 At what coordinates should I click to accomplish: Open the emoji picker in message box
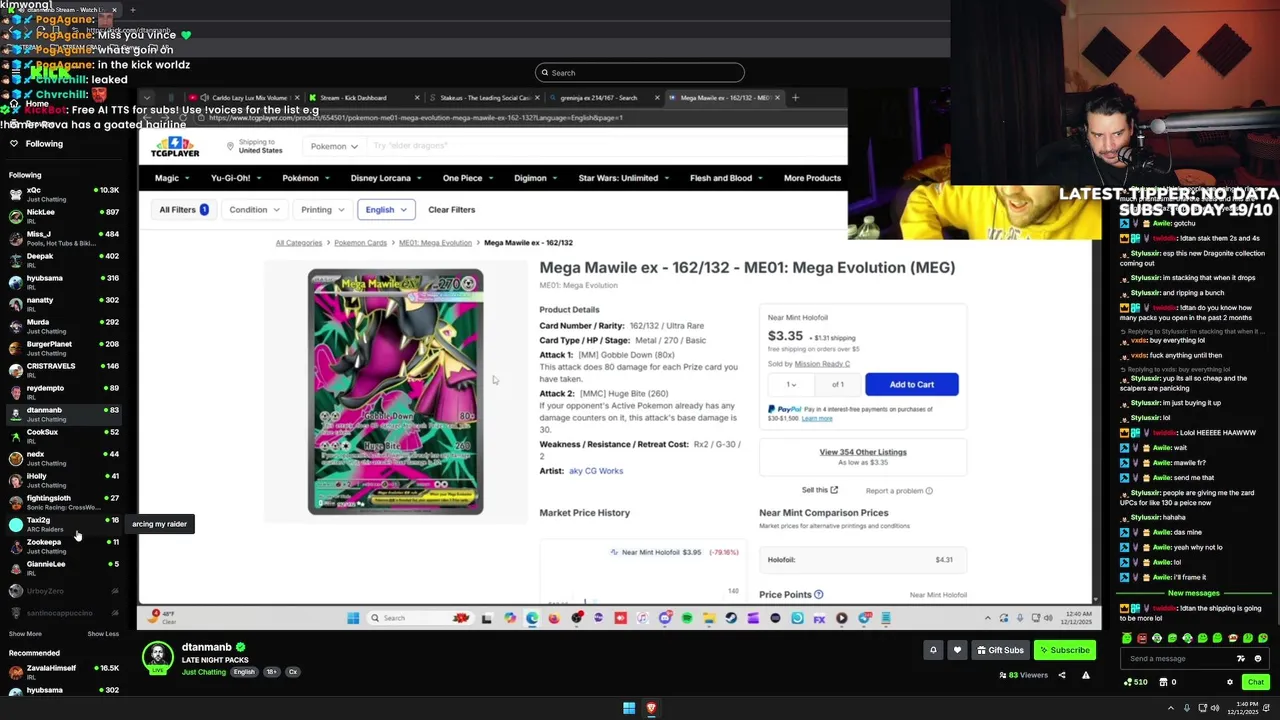click(x=1258, y=658)
